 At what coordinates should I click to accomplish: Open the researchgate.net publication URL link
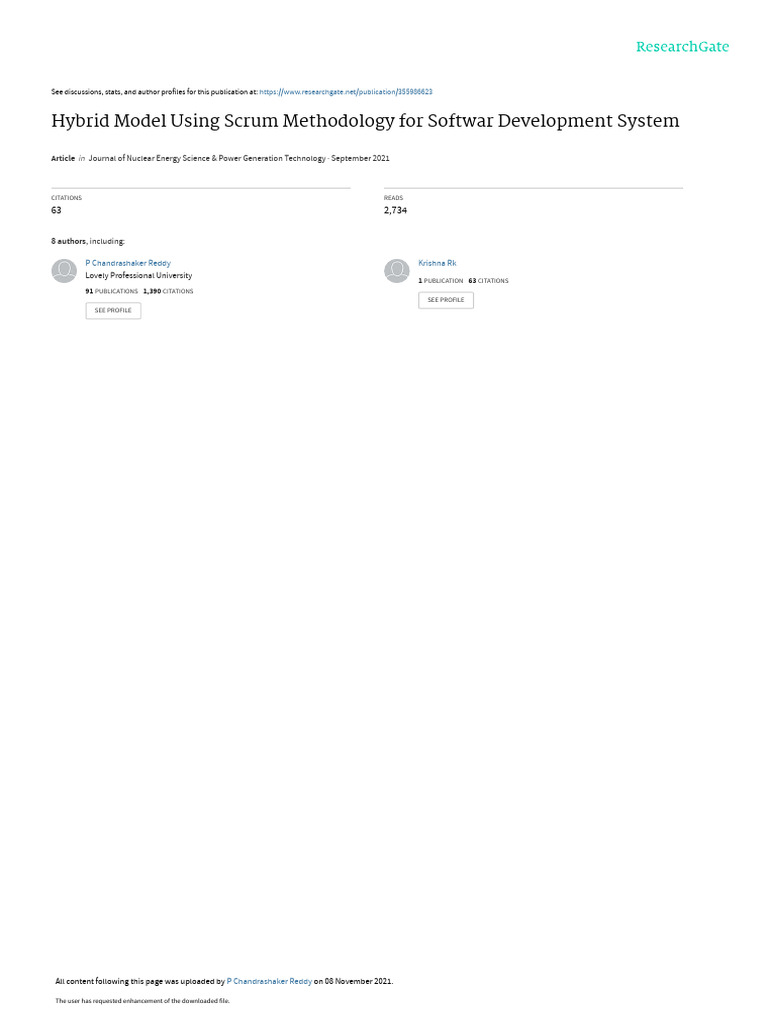tap(345, 92)
